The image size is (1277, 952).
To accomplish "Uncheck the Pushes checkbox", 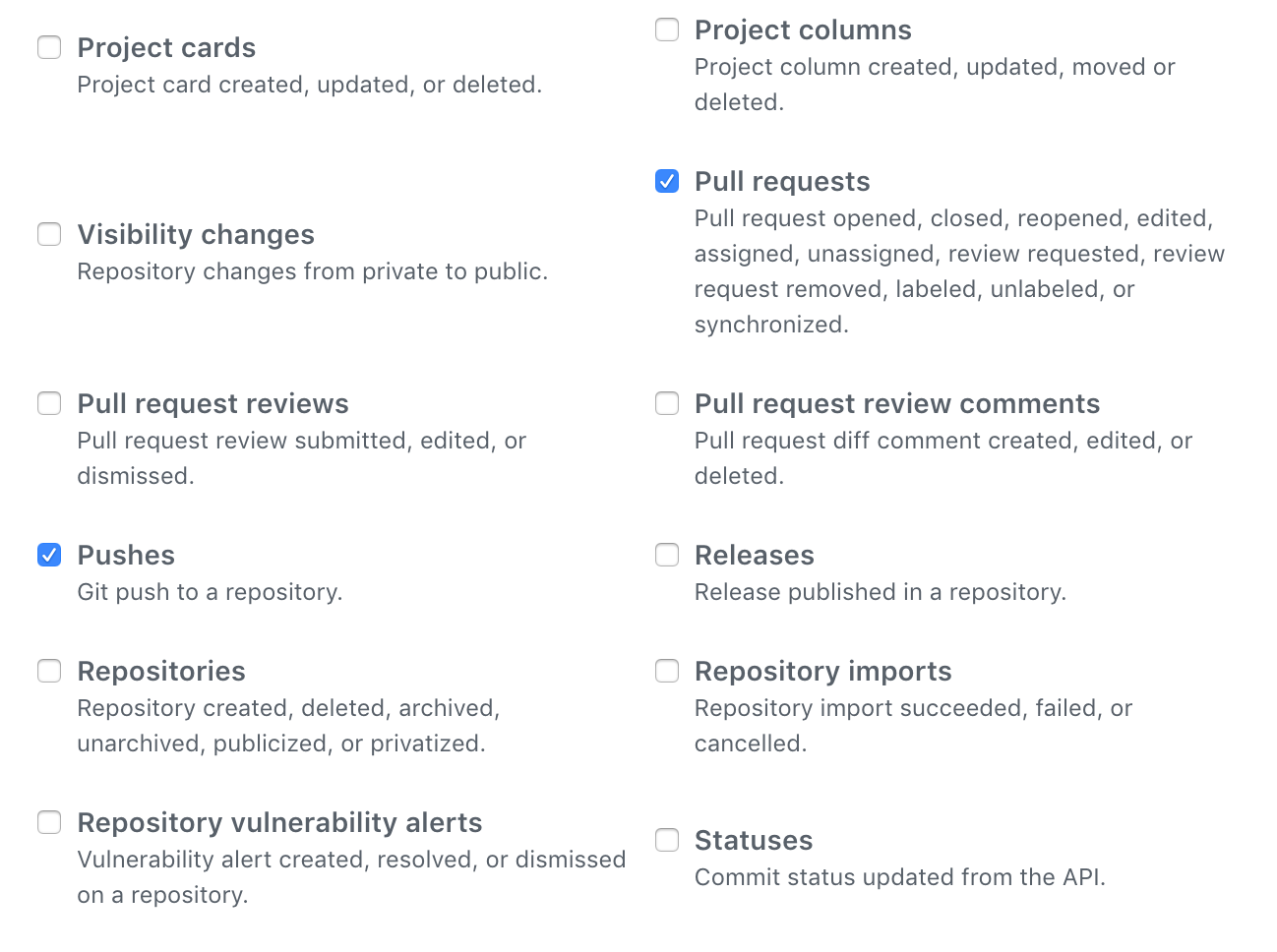I will point(49,555).
